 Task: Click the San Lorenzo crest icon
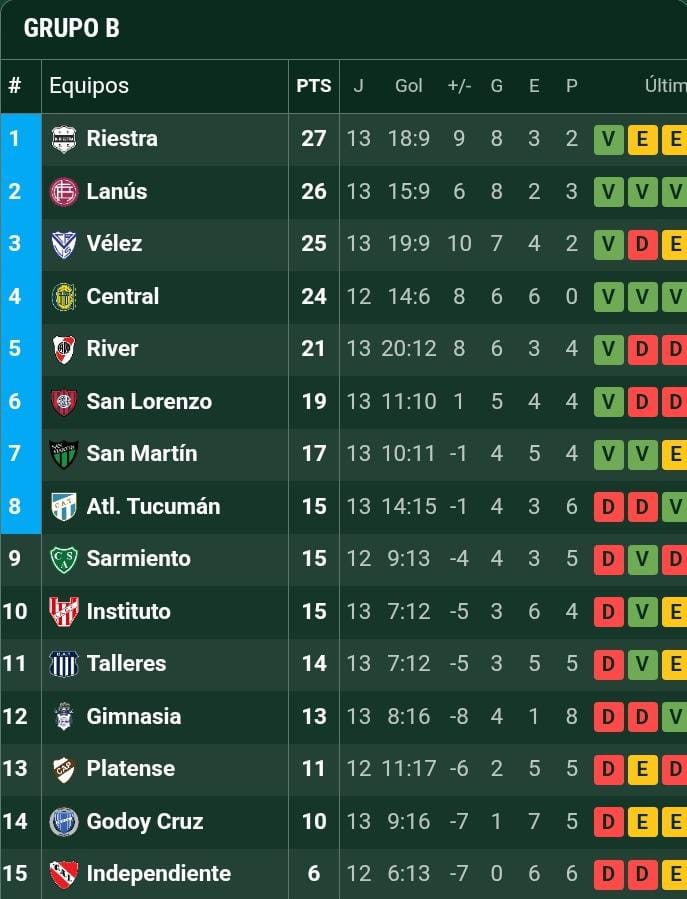point(64,402)
